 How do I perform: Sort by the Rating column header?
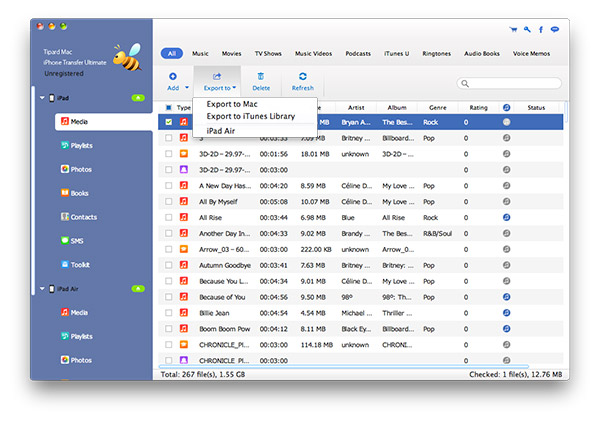point(478,108)
